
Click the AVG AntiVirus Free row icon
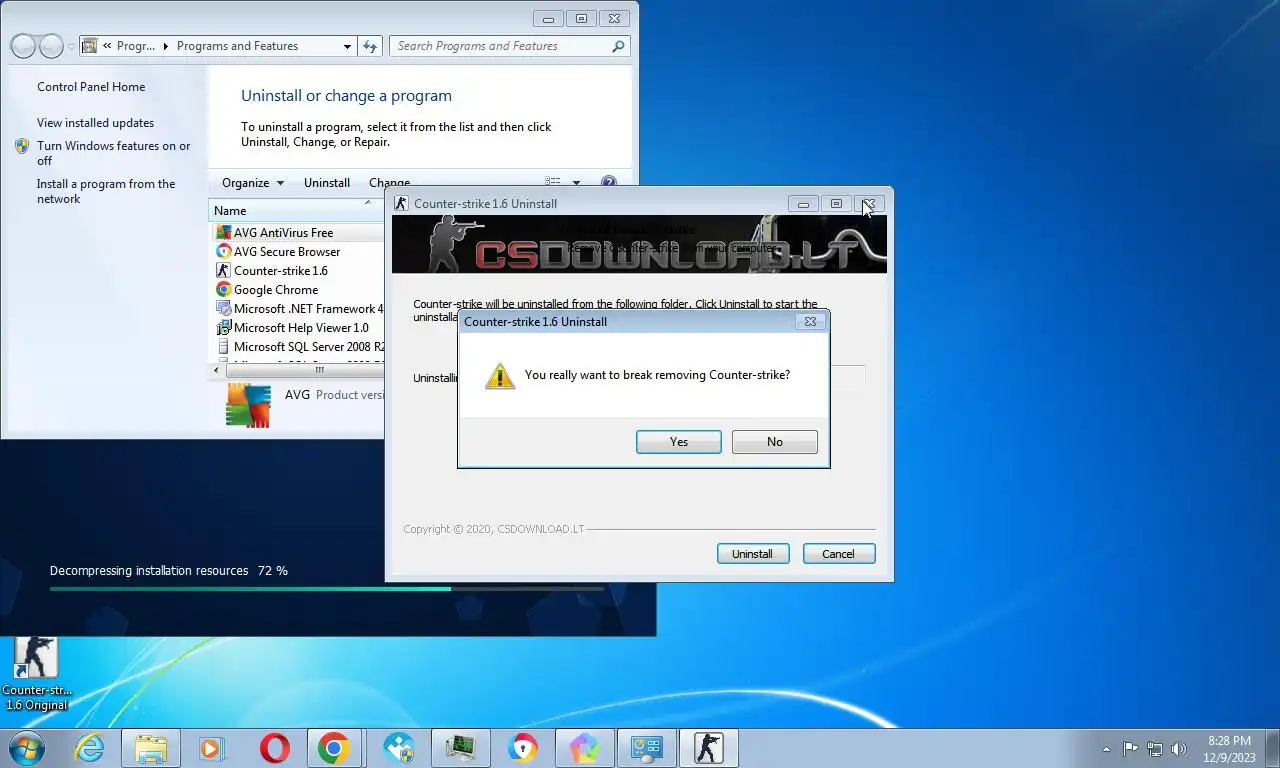coord(223,233)
